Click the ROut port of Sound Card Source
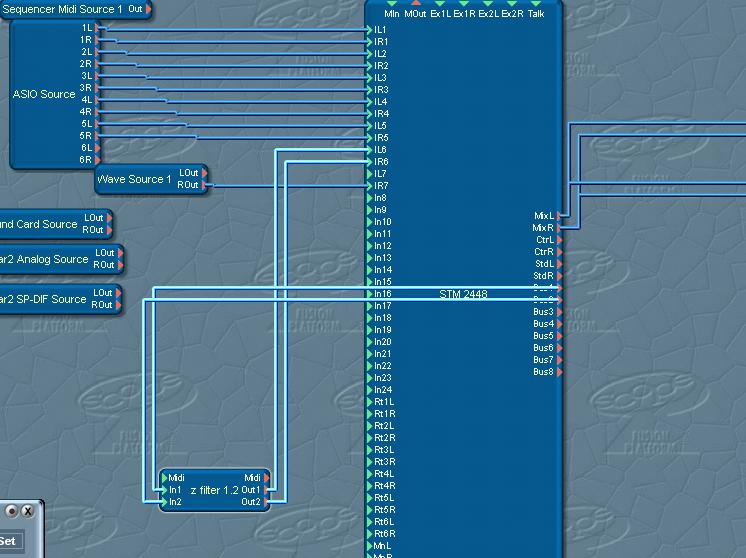 pyautogui.click(x=109, y=230)
